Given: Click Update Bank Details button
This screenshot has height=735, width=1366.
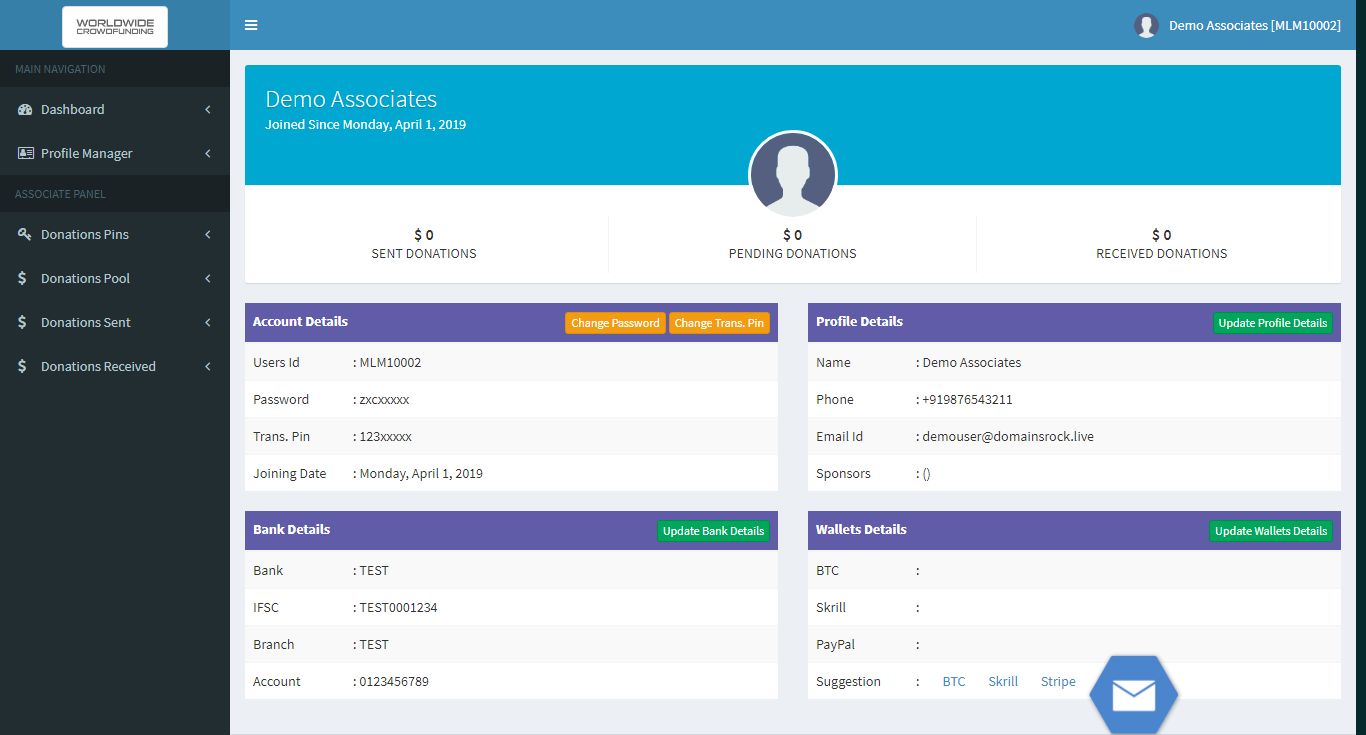Looking at the screenshot, I should [x=713, y=531].
